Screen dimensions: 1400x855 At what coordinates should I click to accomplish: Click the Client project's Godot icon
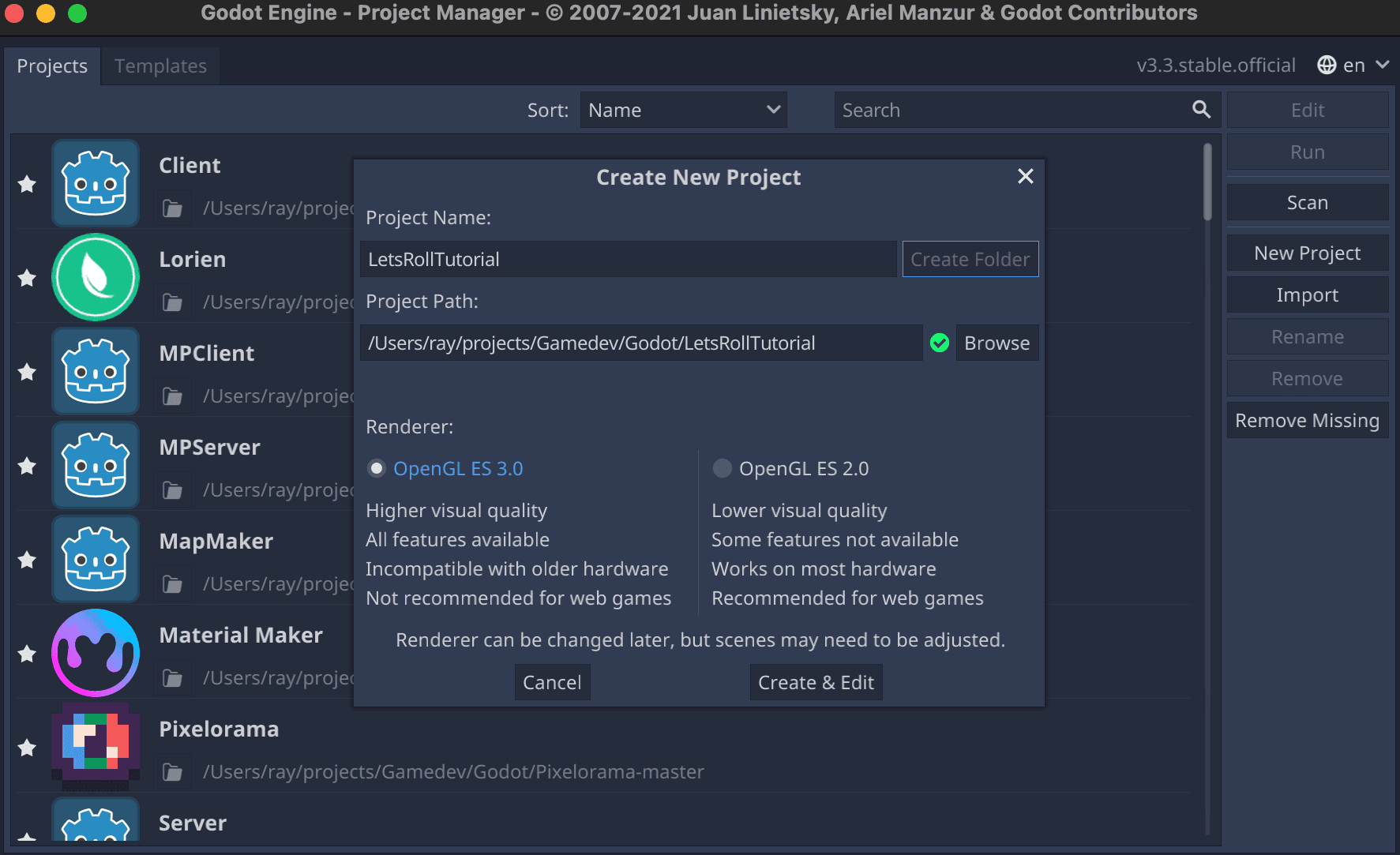tap(96, 183)
